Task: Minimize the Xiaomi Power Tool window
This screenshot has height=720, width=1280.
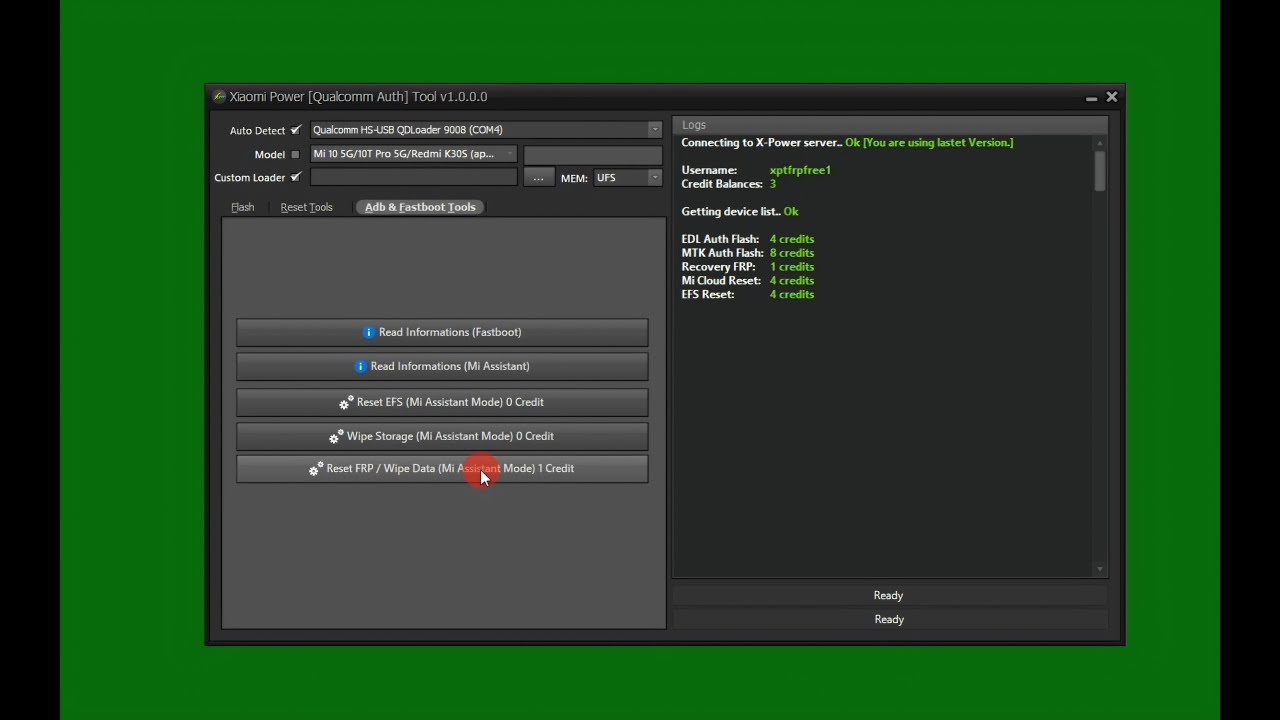Action: [1091, 98]
